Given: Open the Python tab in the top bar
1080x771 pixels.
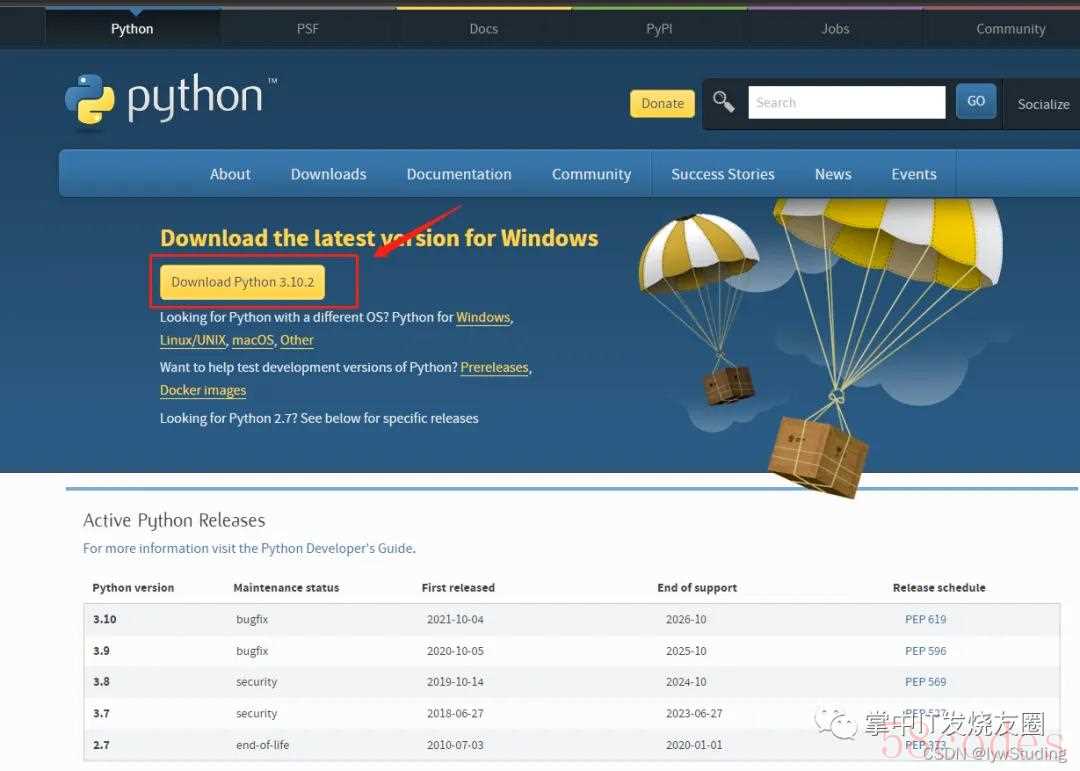Looking at the screenshot, I should tap(132, 29).
